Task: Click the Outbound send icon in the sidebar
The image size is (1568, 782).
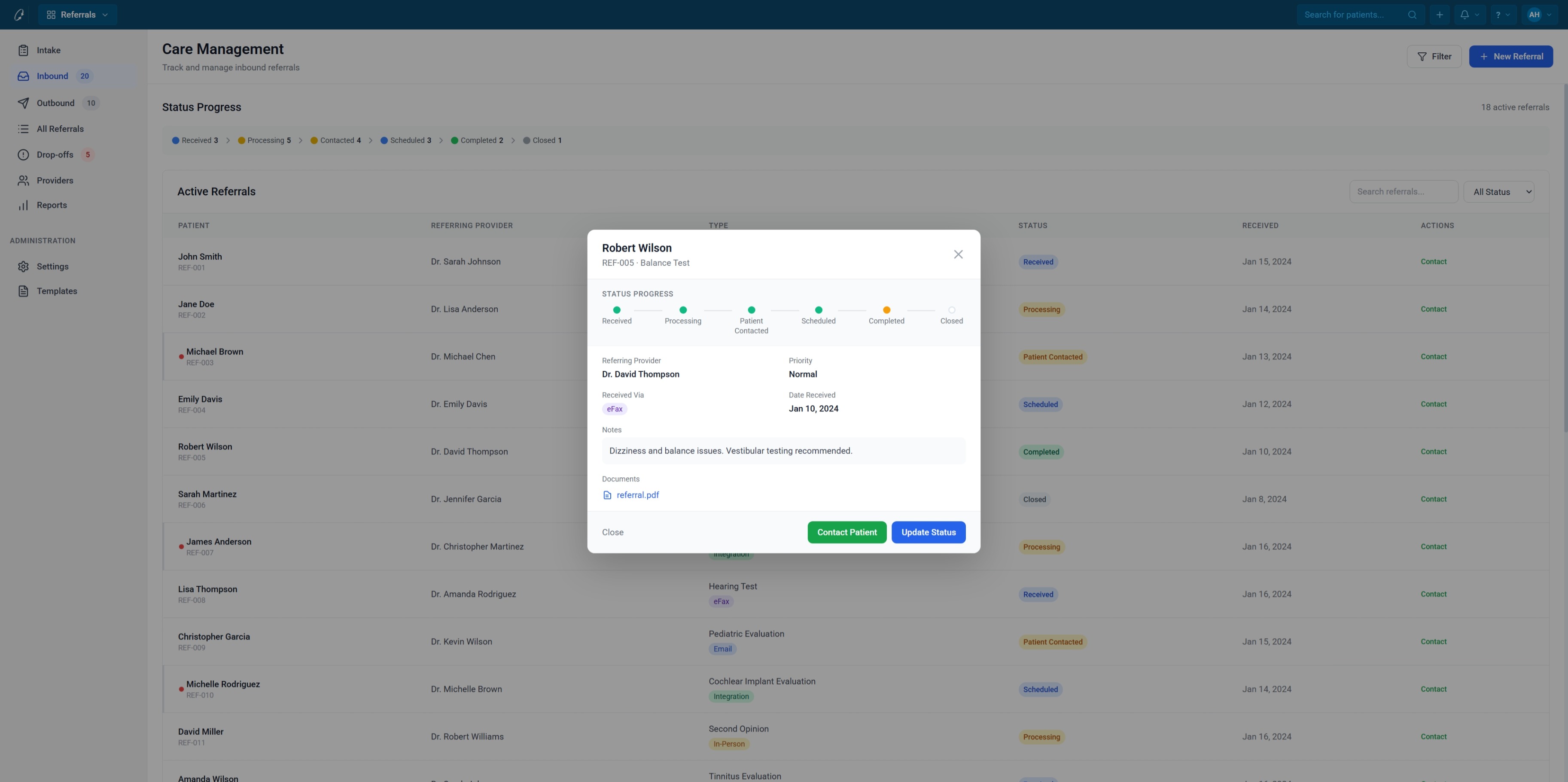Action: coord(23,103)
